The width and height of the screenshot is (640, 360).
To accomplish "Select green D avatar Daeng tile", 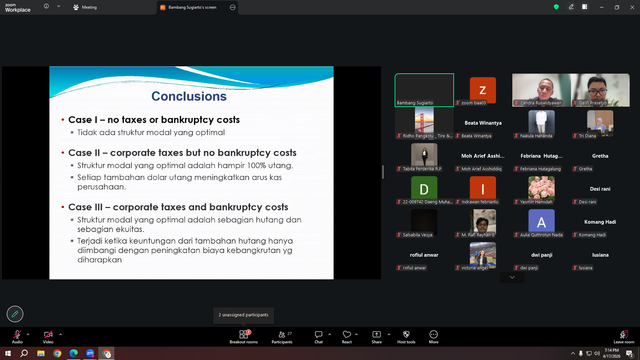I will [424, 189].
